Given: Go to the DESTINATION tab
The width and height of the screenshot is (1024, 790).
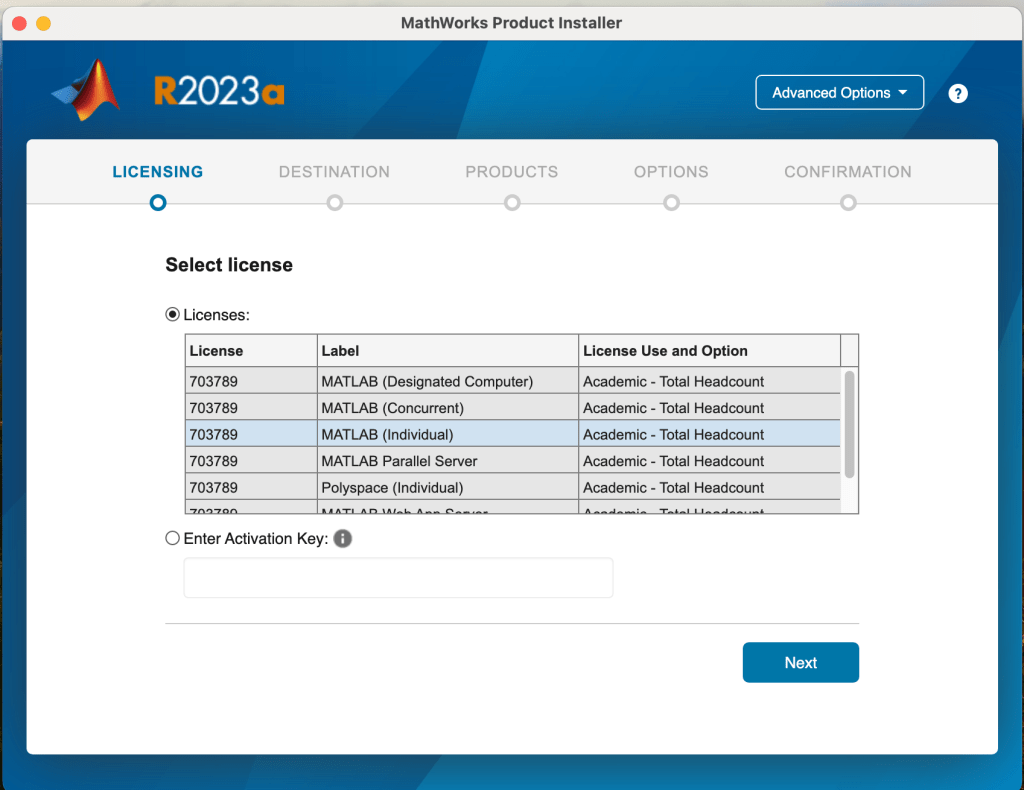Looking at the screenshot, I should [x=334, y=172].
